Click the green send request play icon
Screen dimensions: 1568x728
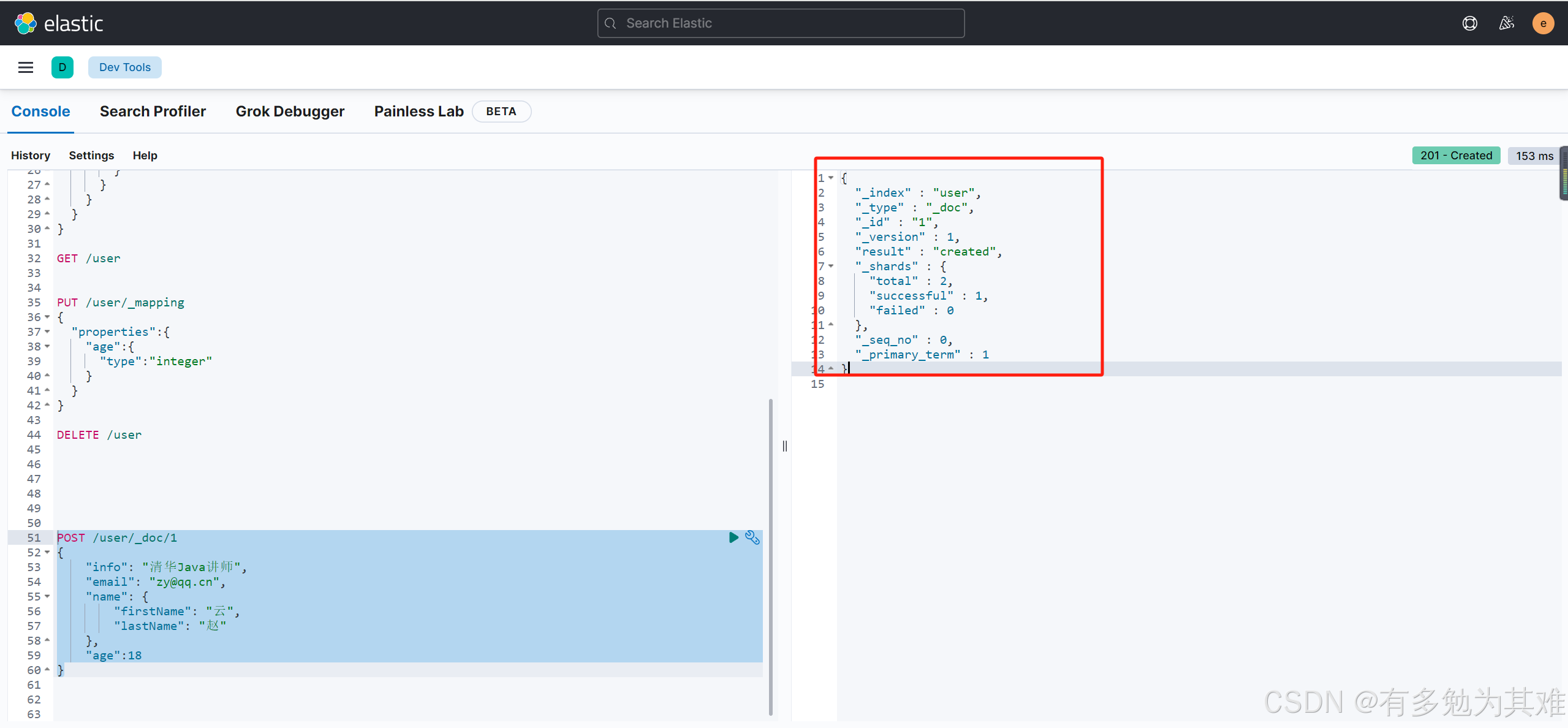click(x=733, y=537)
